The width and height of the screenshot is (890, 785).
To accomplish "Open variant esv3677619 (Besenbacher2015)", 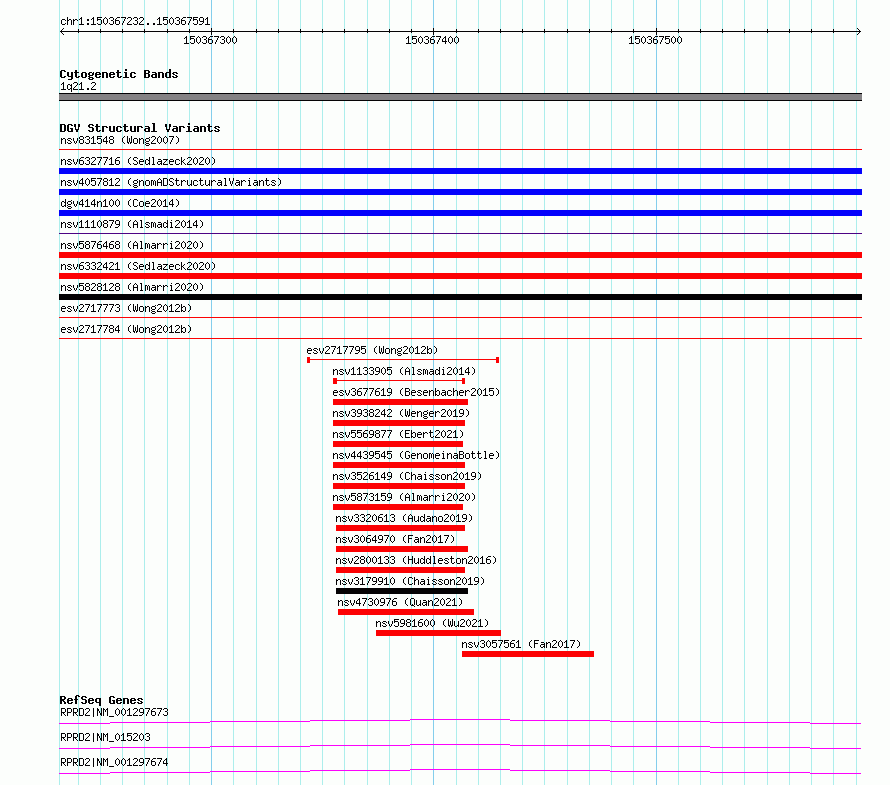I will [416, 392].
